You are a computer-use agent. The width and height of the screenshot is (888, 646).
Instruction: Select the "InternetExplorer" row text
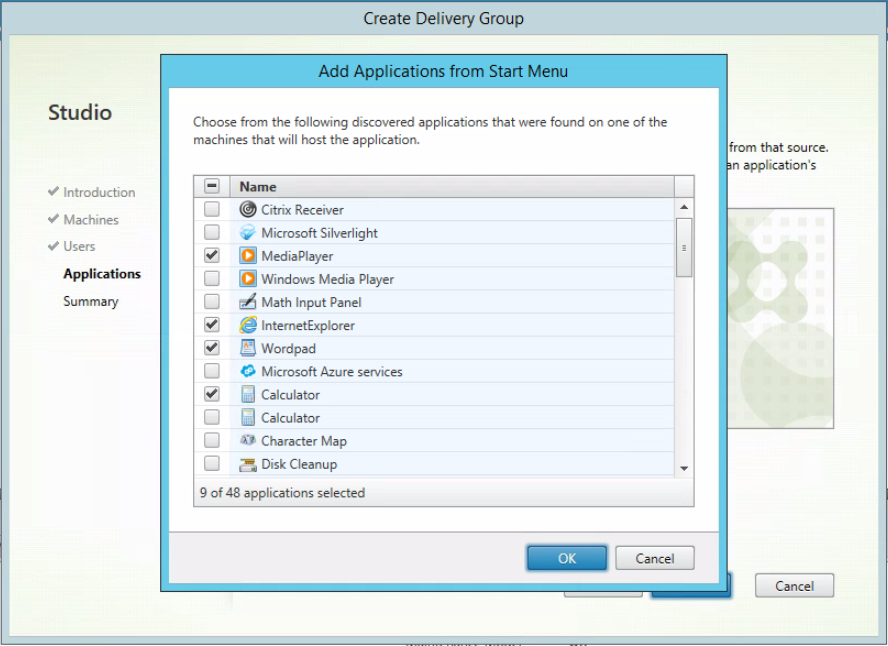[308, 326]
